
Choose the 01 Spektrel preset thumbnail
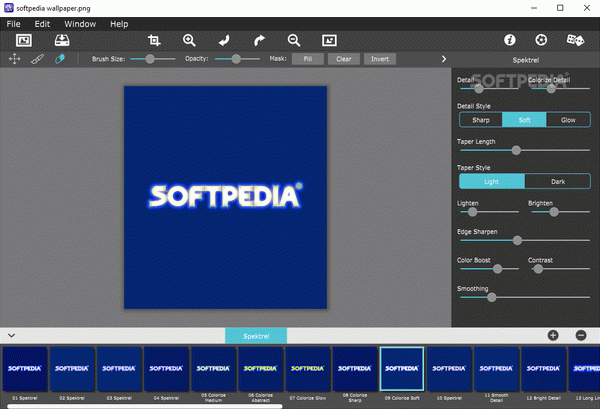pyautogui.click(x=25, y=369)
